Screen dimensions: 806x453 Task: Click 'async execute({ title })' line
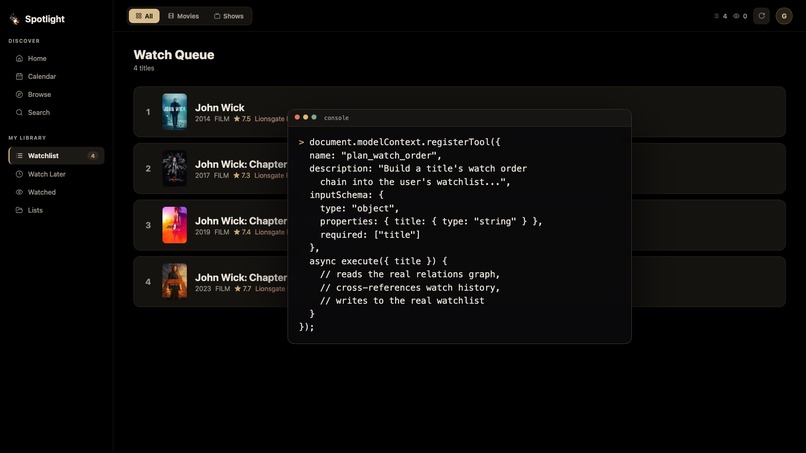[x=378, y=261]
